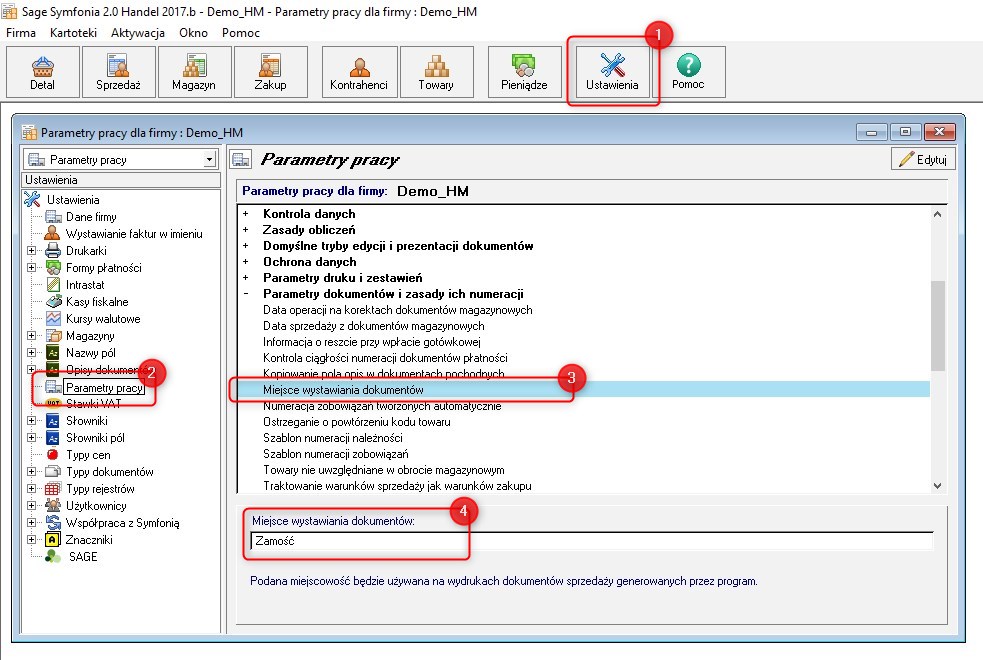
Task: Click the Miejsce wystawiania dokumentów input field
Action: [x=592, y=541]
